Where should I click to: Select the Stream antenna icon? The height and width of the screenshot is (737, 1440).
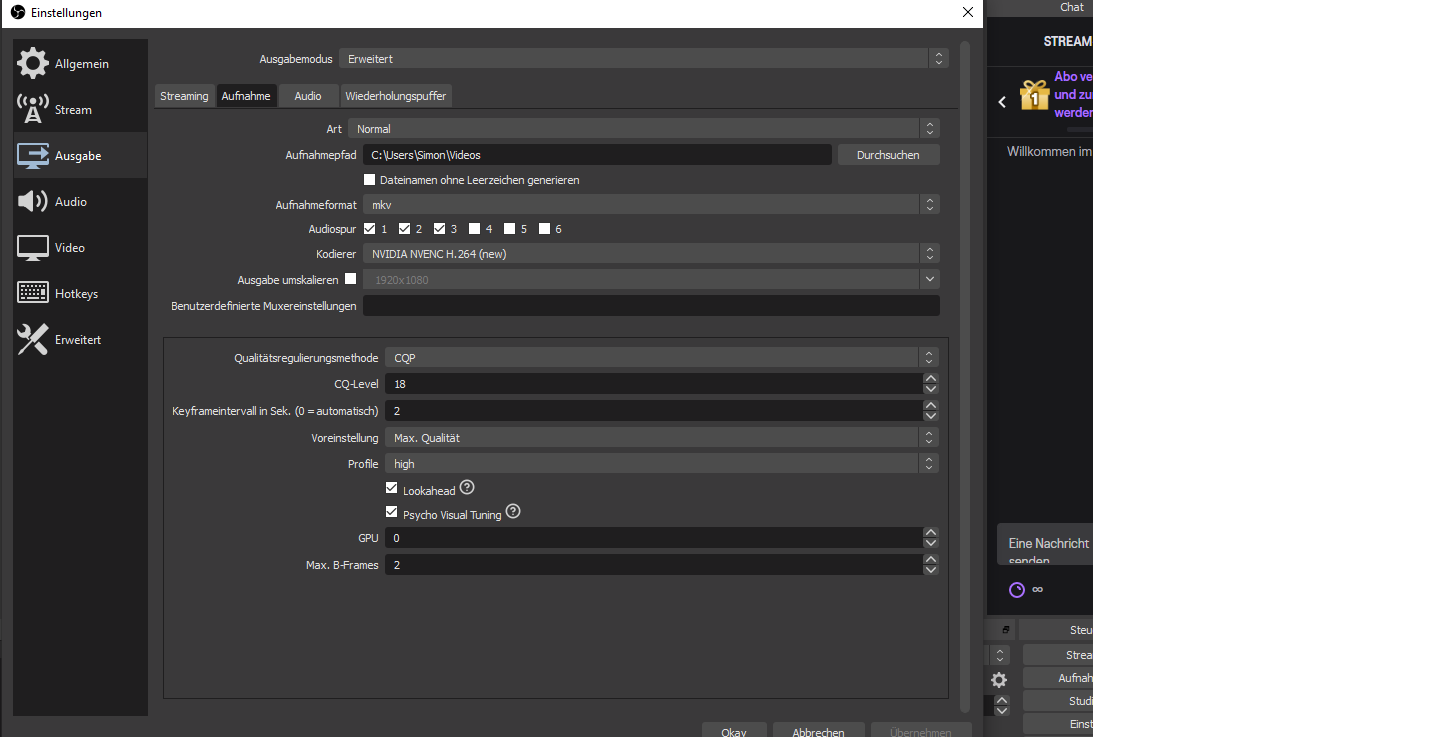(34, 110)
